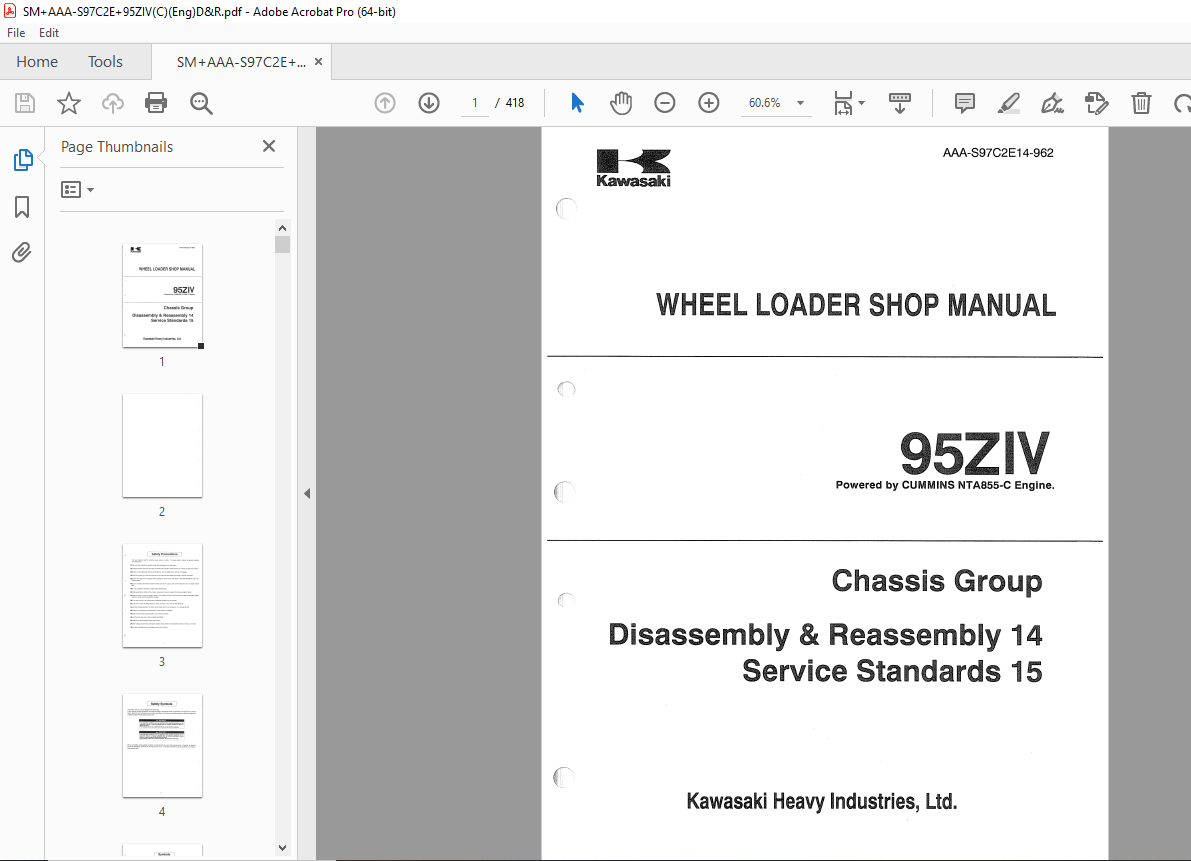
Task: Open the Find text magnifier tool
Action: (x=201, y=103)
